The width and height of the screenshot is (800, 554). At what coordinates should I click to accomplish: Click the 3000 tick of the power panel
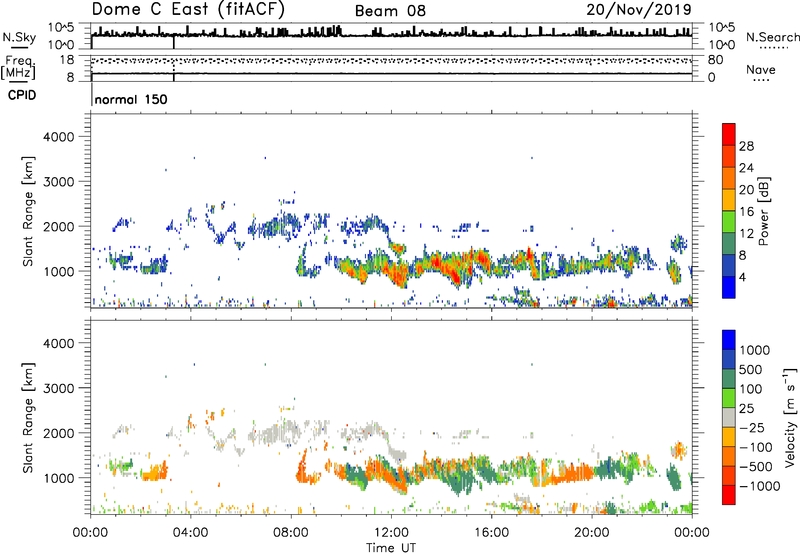tap(59, 182)
